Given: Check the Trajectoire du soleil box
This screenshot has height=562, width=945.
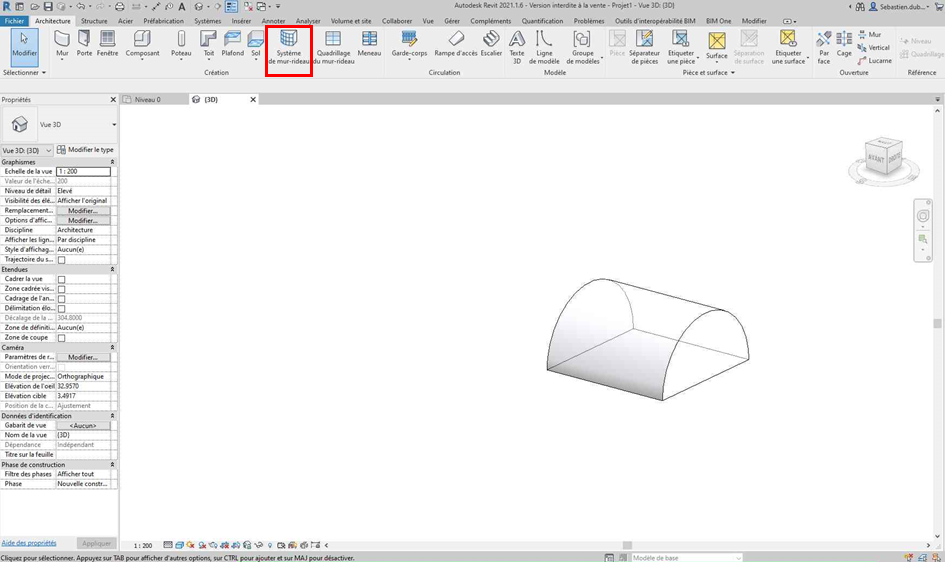Looking at the screenshot, I should pos(62,260).
